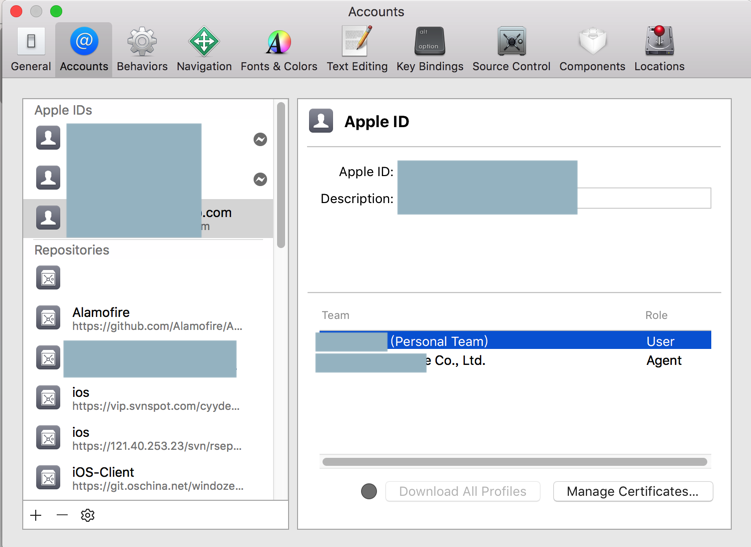Close the Accounts window
This screenshot has height=547, width=751.
[16, 11]
